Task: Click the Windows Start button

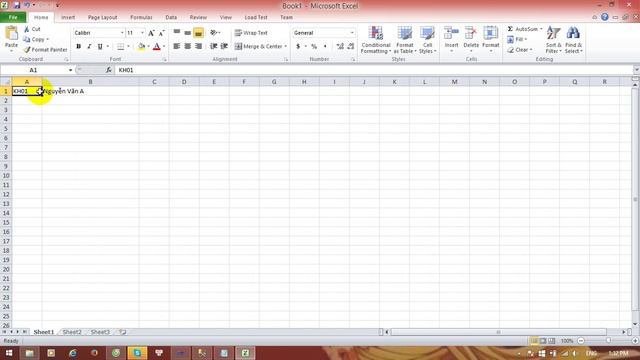Action: click(x=9, y=353)
